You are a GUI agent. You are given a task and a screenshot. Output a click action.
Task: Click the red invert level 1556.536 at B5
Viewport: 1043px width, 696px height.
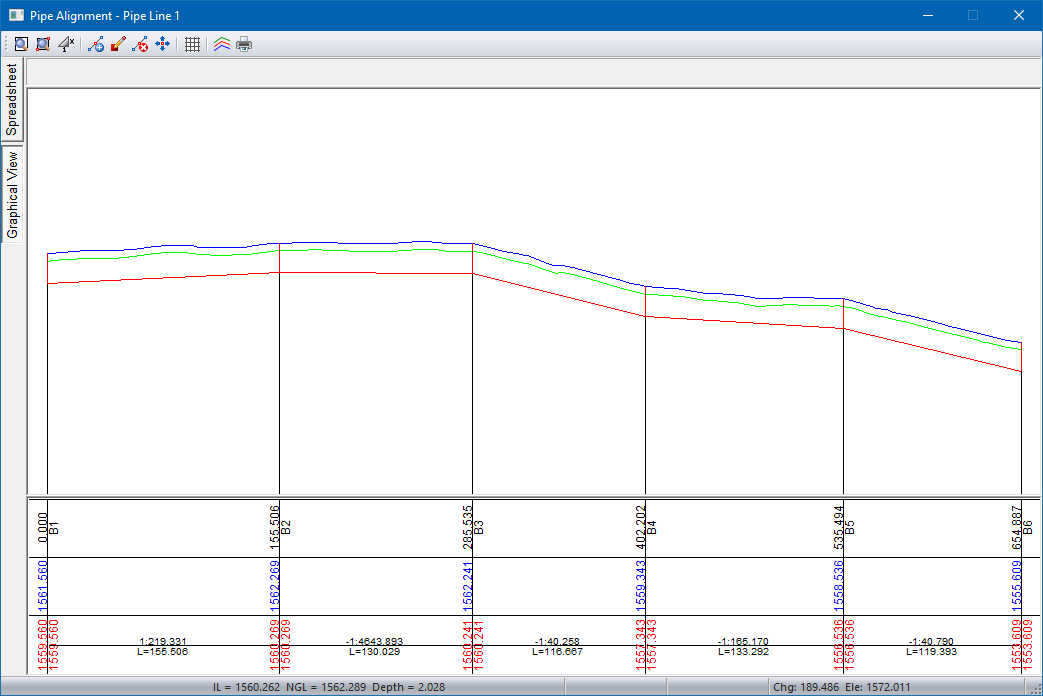pyautogui.click(x=838, y=642)
